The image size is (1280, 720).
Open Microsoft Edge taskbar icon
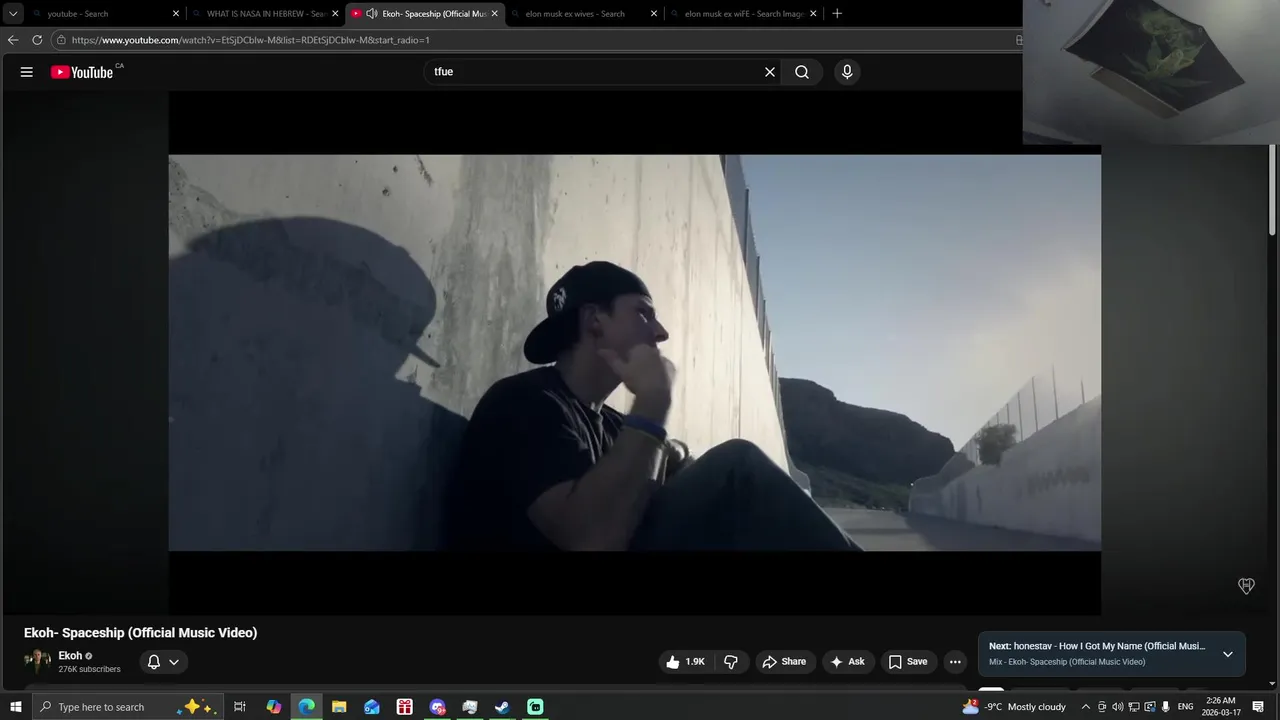(306, 707)
